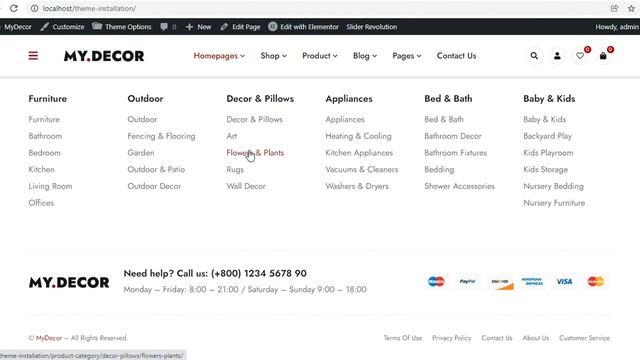Open the wishlist heart icon
The height and width of the screenshot is (360, 640).
click(580, 56)
